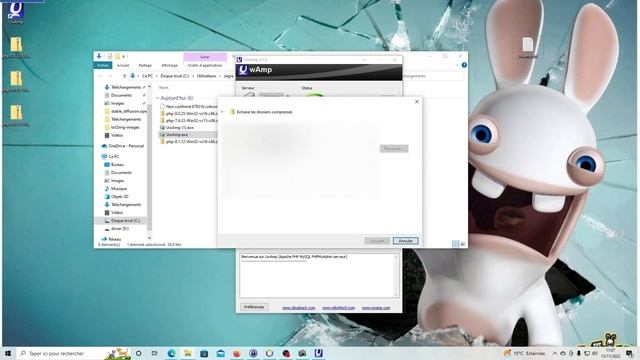Select the second zip archive on the desktop
The height and width of the screenshot is (360, 640).
(x=16, y=81)
